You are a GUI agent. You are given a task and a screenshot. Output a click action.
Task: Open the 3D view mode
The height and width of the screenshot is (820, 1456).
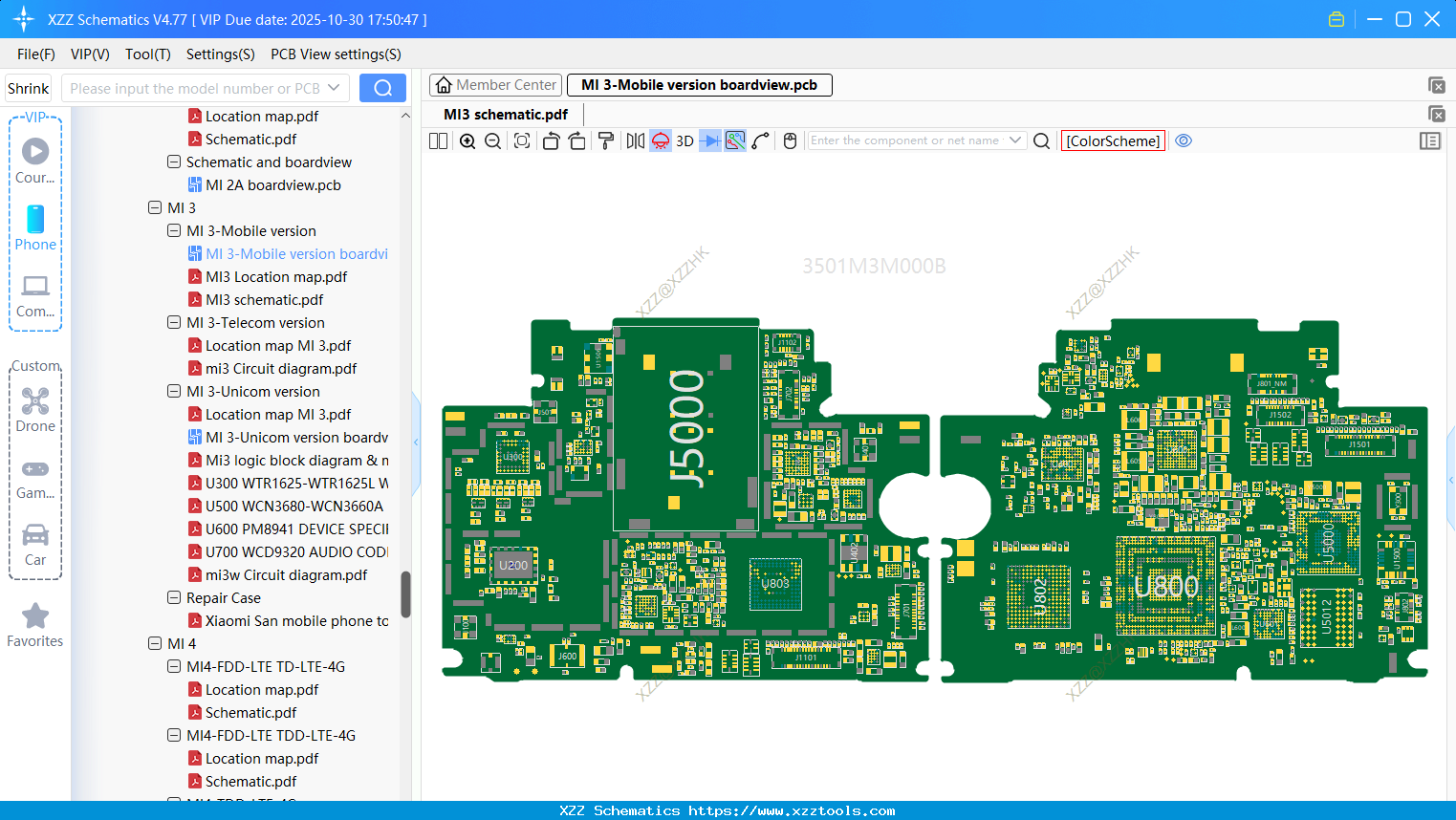click(685, 140)
